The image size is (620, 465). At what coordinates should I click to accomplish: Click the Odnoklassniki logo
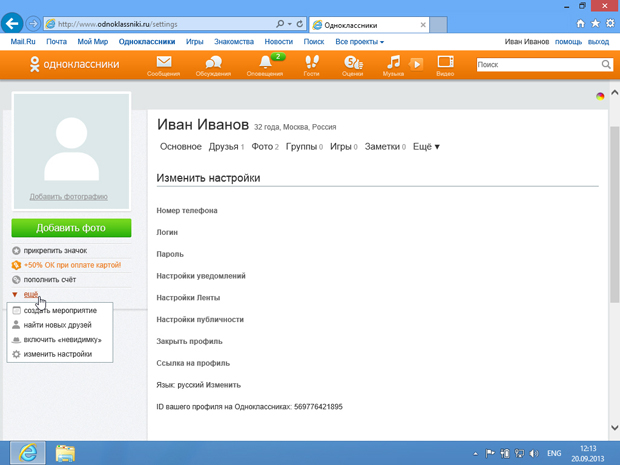tap(74, 64)
